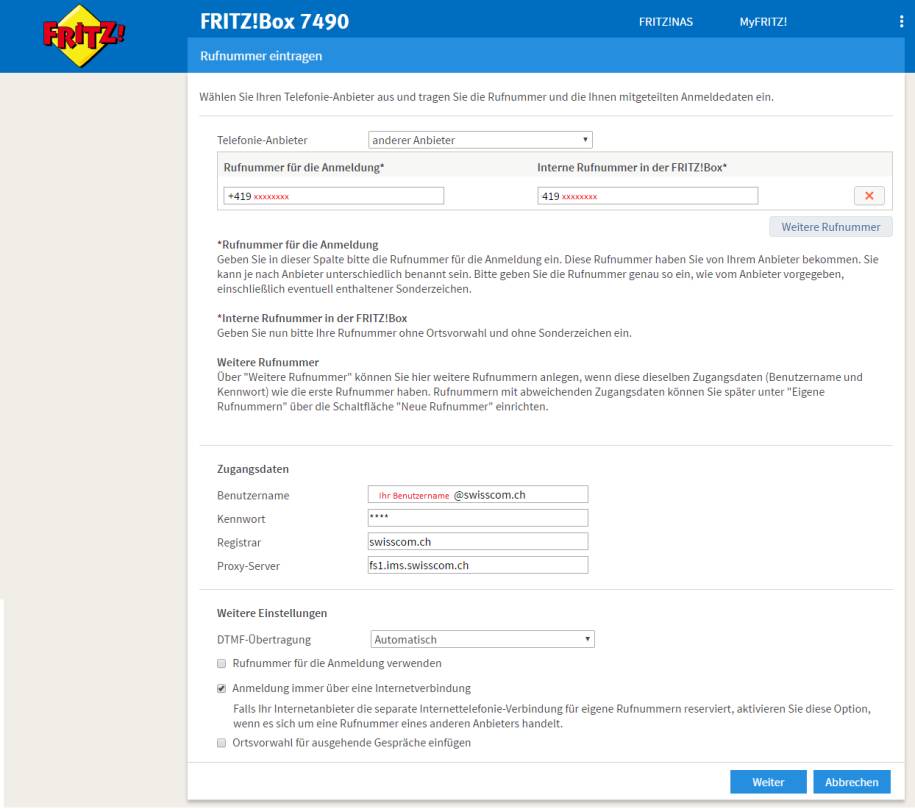
Task: Click into the Benutzername field
Action: (478, 494)
